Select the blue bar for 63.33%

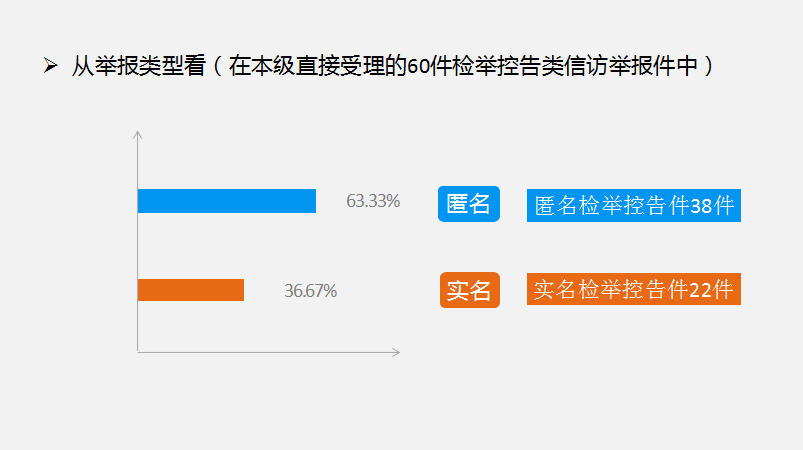click(226, 201)
